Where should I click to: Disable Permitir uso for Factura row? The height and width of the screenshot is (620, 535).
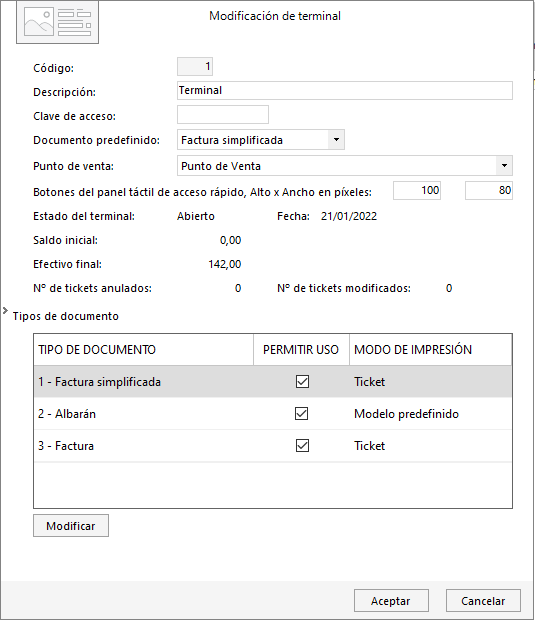[302, 446]
